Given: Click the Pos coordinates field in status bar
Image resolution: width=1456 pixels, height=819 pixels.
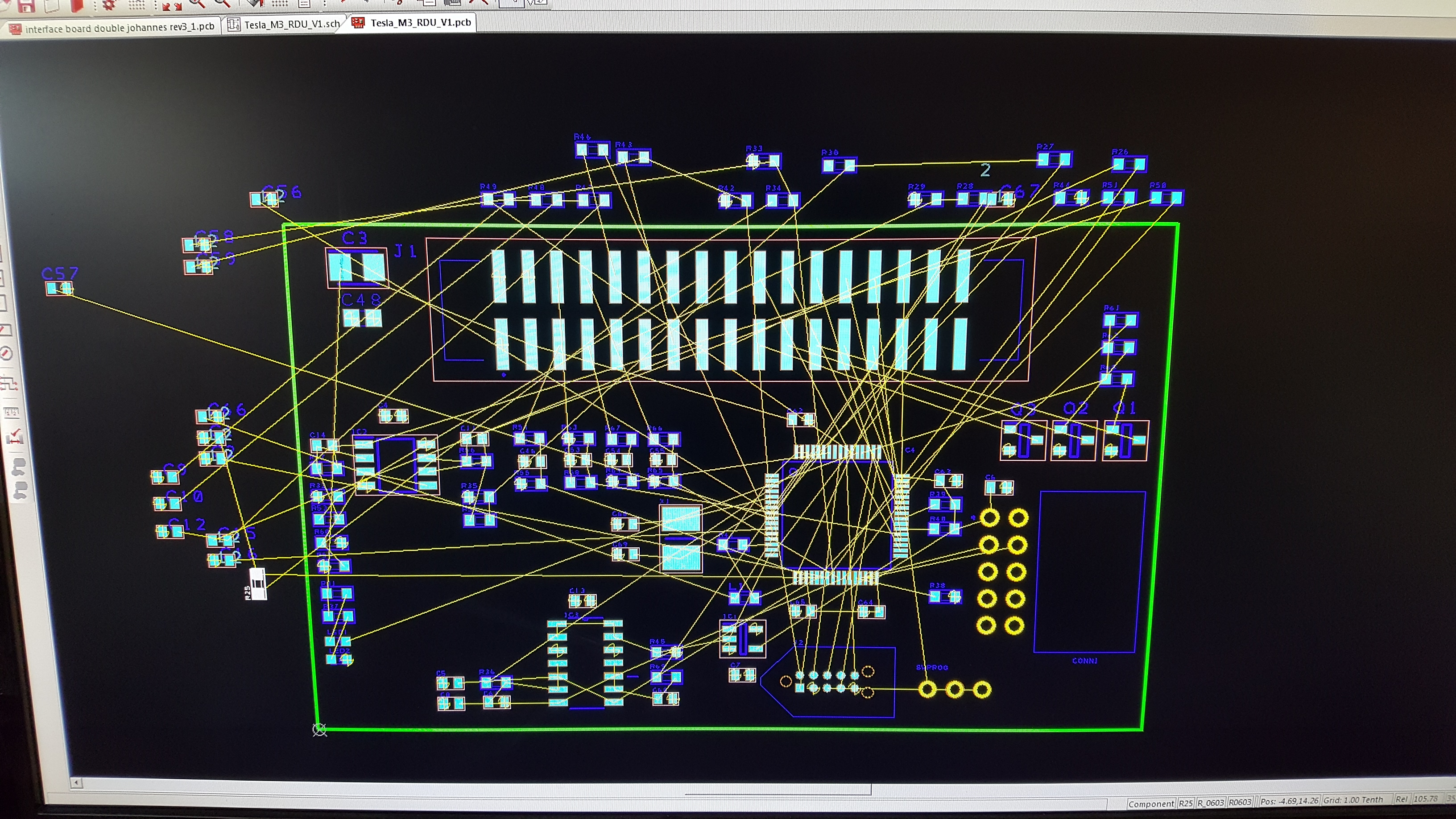Looking at the screenshot, I should (1289, 801).
